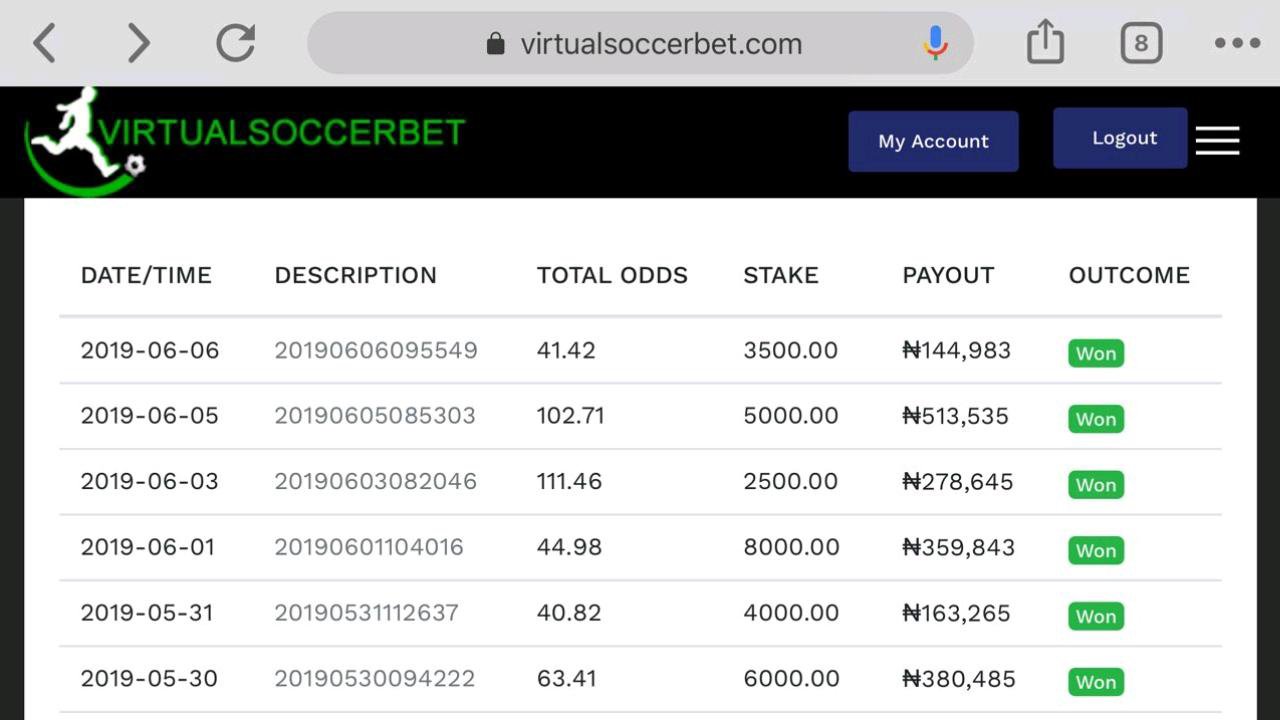Click the Won outcome on the 2019-05-31 row
Screen dimensions: 1280x720
[x=1095, y=616]
